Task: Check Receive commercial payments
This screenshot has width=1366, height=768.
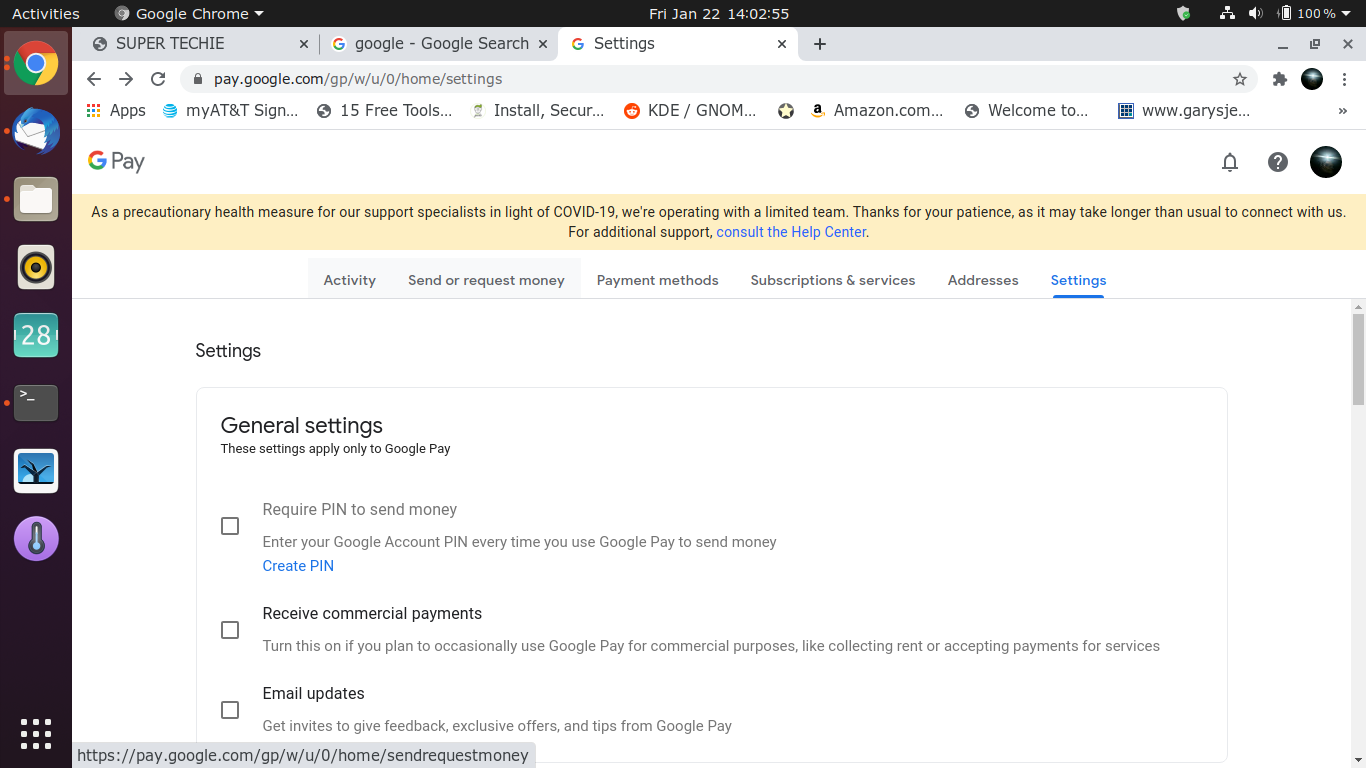Action: (230, 630)
